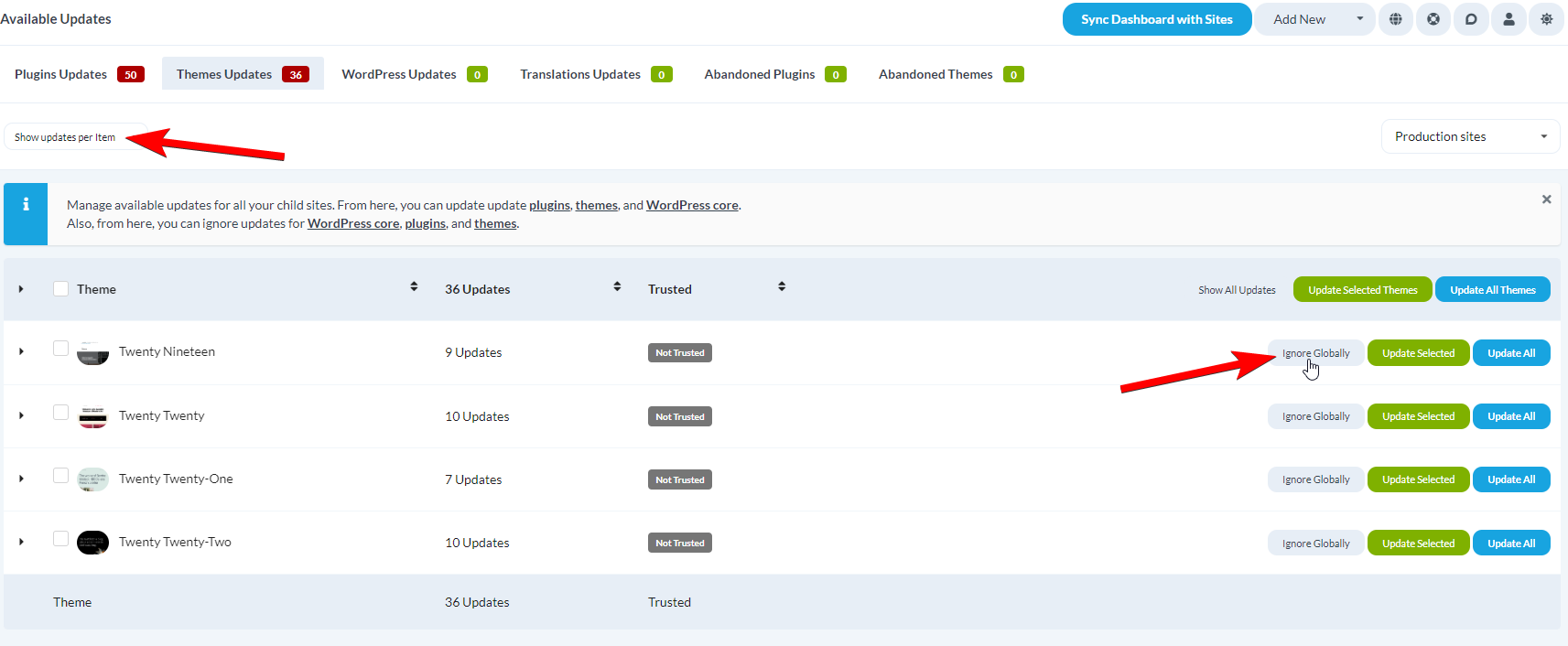This screenshot has width=1568, height=646.
Task: Open the chat bubble icon
Action: pyautogui.click(x=1471, y=19)
